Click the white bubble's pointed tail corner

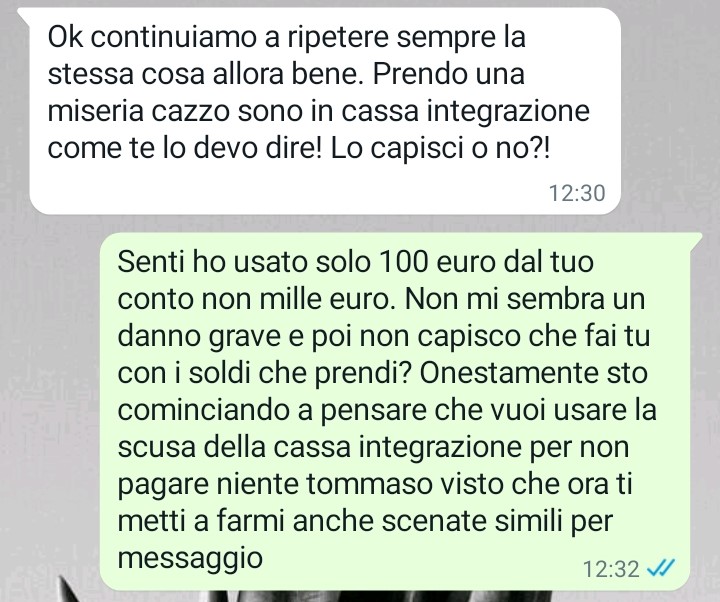click(24, 12)
